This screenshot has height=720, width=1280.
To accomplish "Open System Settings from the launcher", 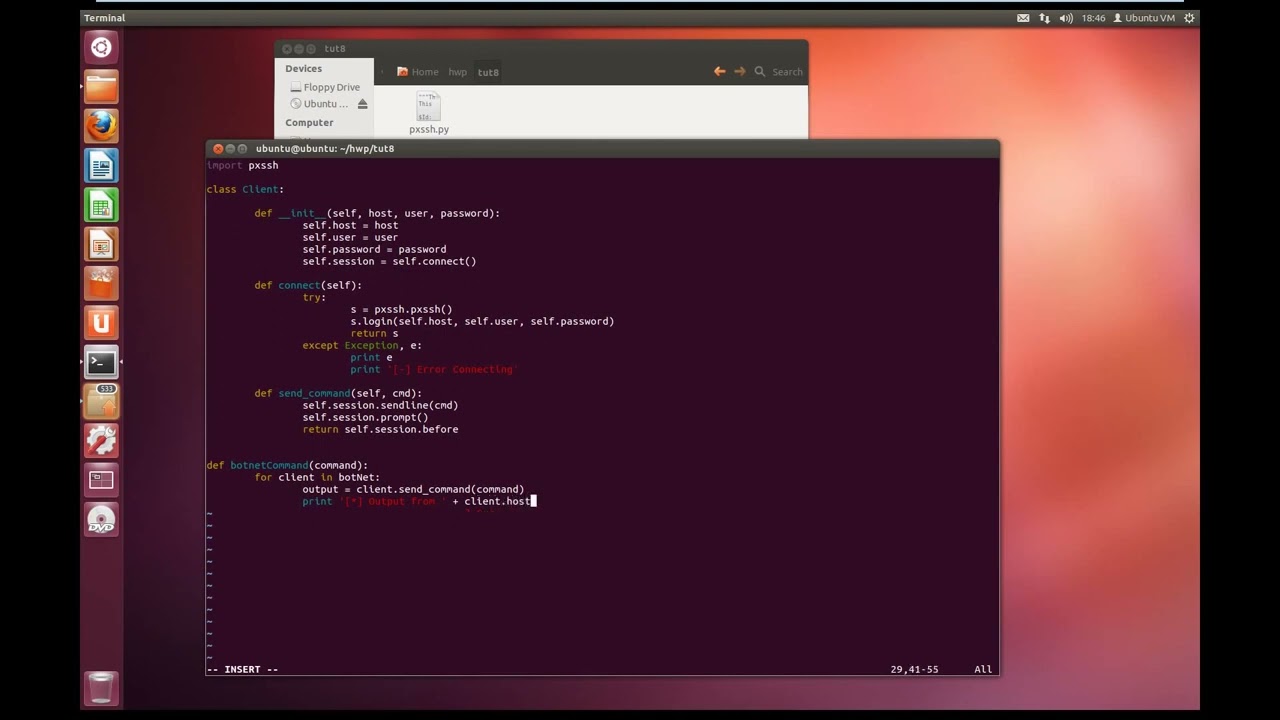I will pyautogui.click(x=101, y=441).
